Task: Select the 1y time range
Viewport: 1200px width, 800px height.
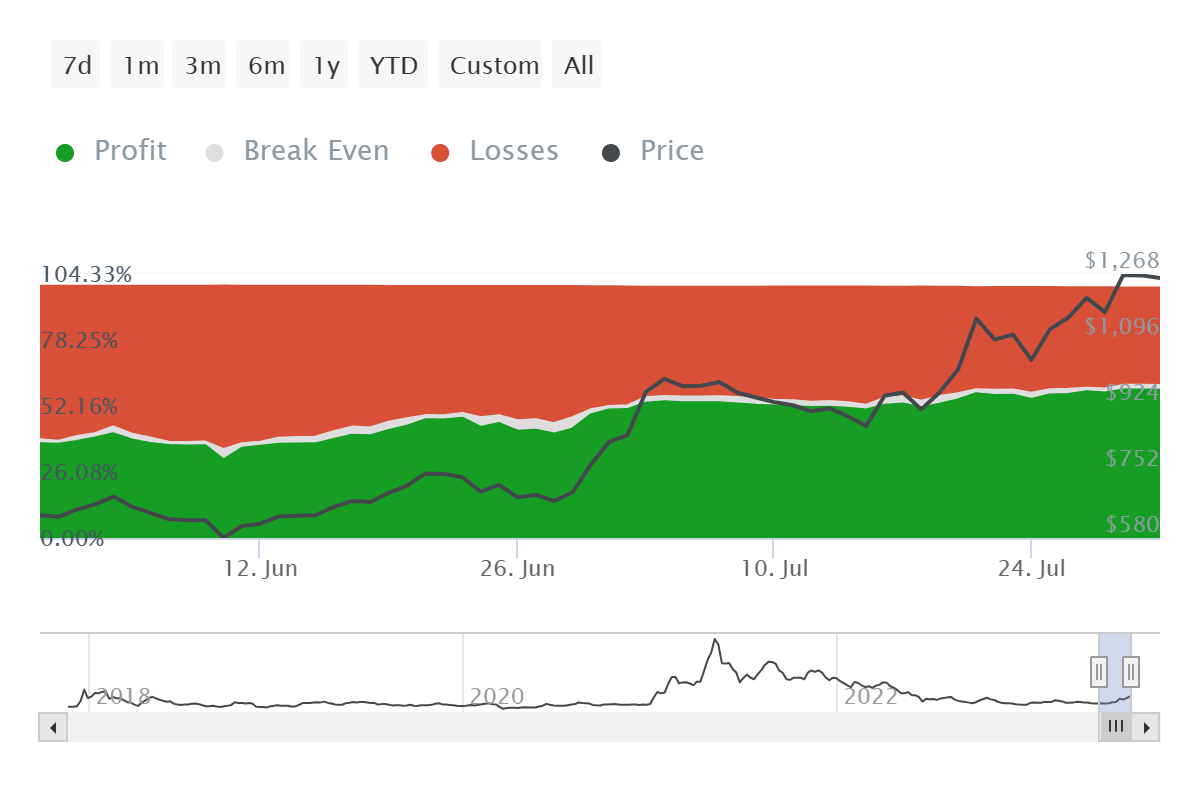Action: point(324,64)
